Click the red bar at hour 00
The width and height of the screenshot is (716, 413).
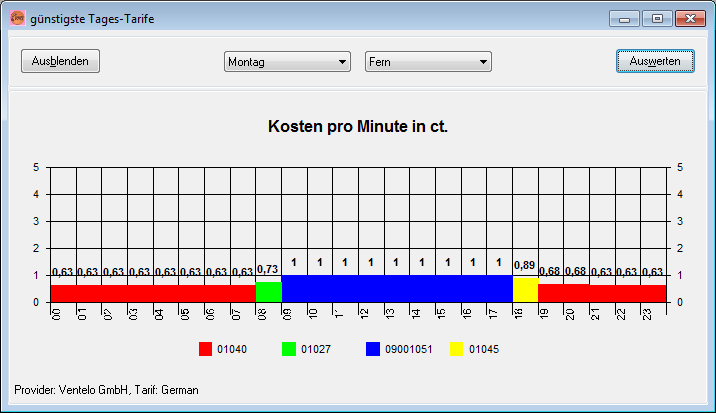[63, 293]
